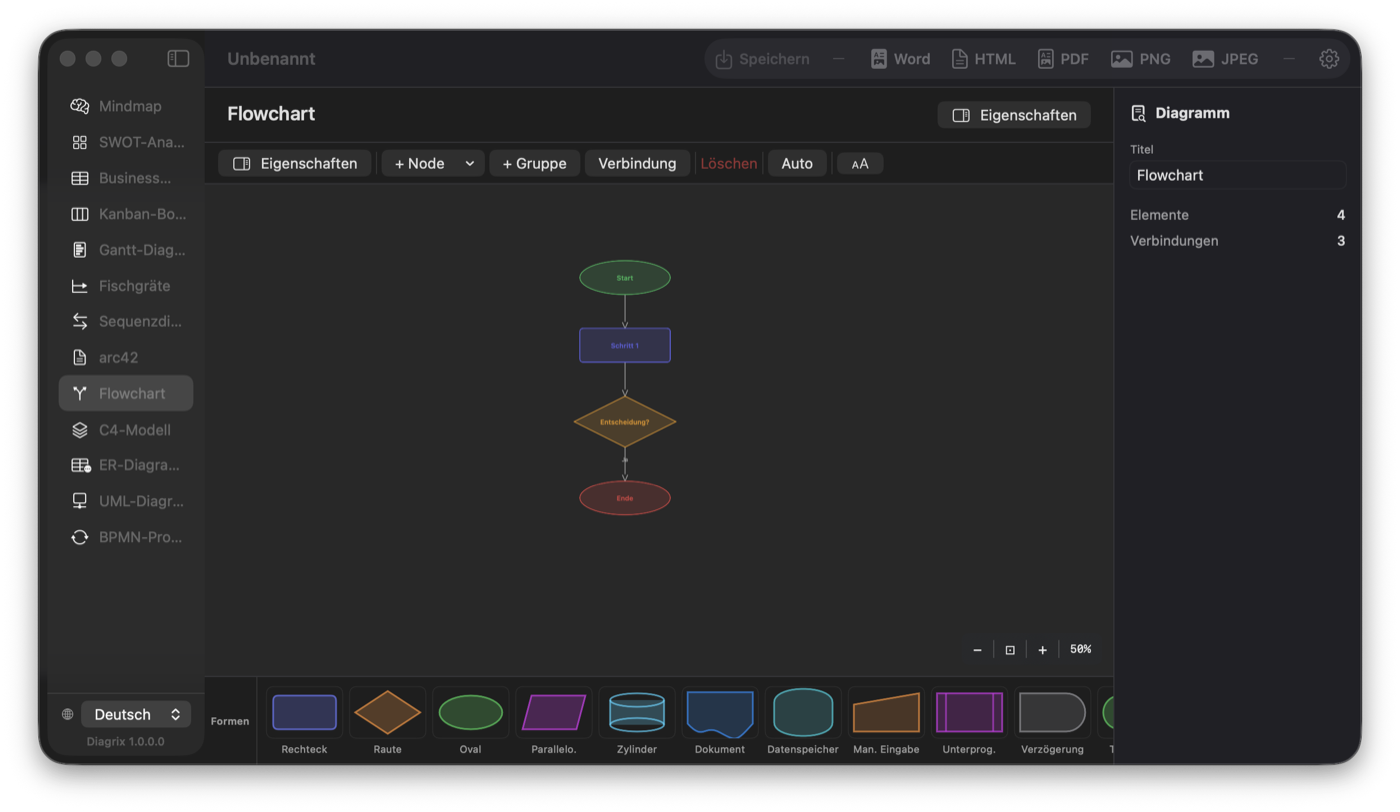Screen dimensions: 1400x812
Task: Add a group with + Gruppe
Action: pyautogui.click(x=534, y=163)
